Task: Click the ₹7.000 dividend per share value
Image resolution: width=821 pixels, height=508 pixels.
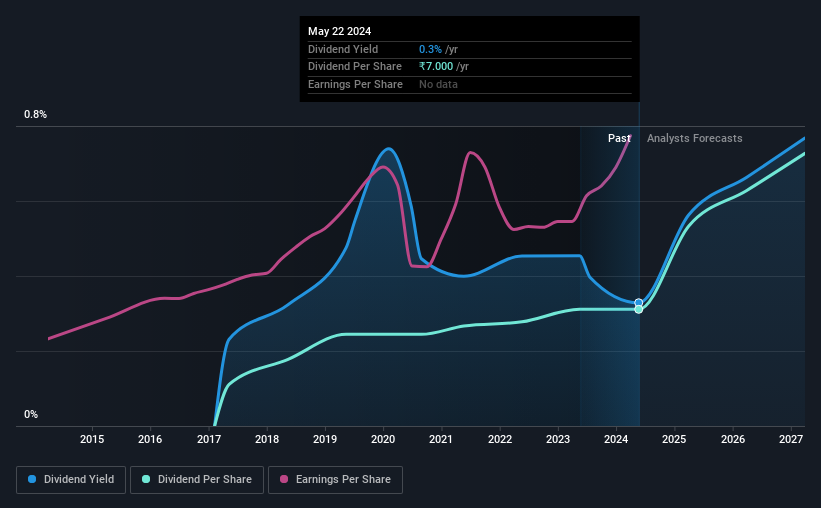Action: pyautogui.click(x=436, y=67)
